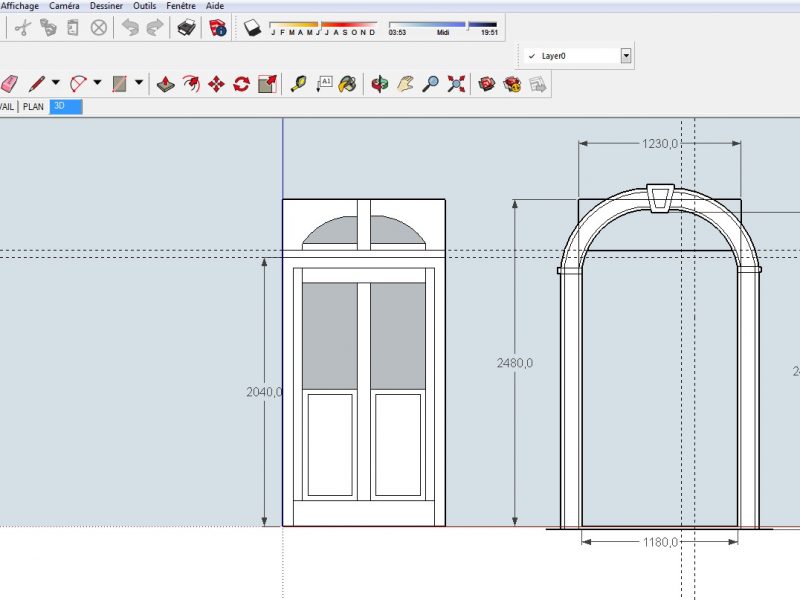This screenshot has height=600, width=800.
Task: Toggle shadow display on or off
Action: point(253,28)
